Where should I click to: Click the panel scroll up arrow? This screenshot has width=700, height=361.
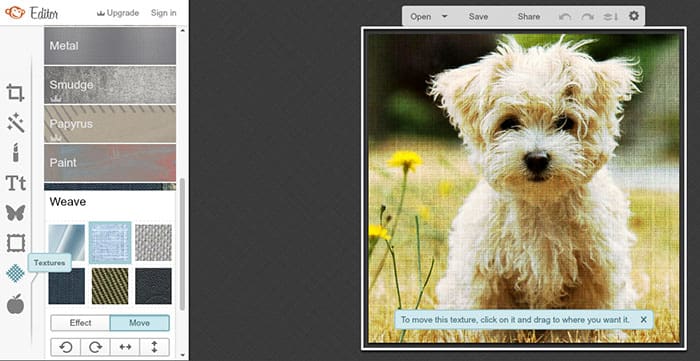(182, 30)
